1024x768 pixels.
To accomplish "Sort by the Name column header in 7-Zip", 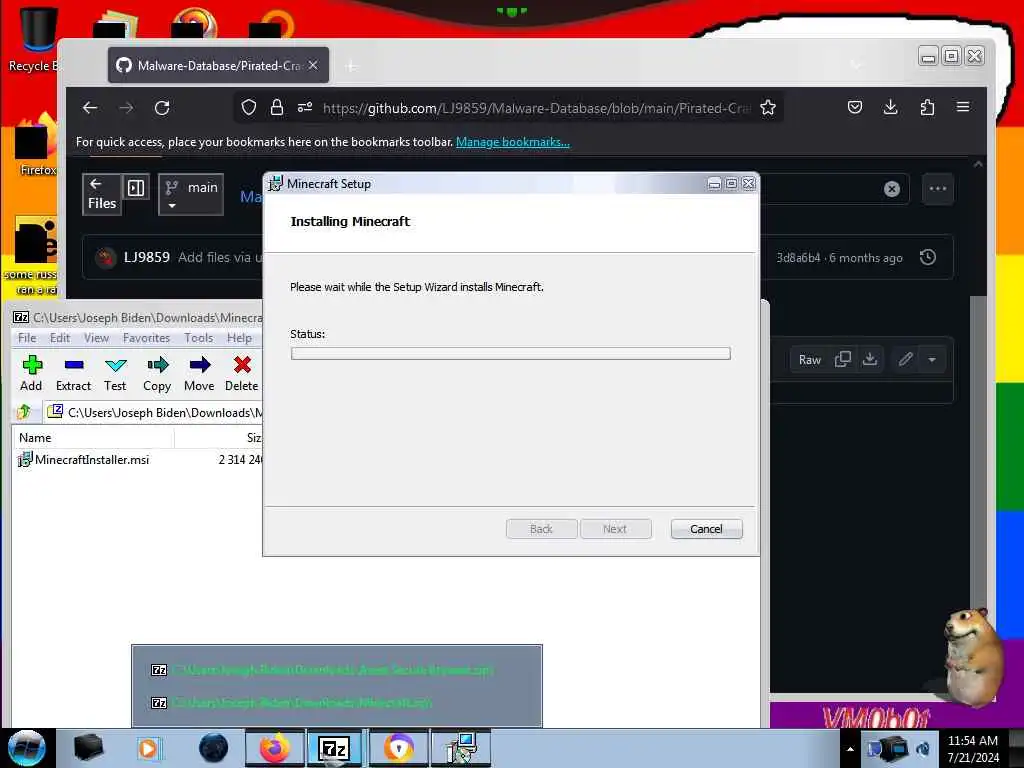I will pos(93,438).
